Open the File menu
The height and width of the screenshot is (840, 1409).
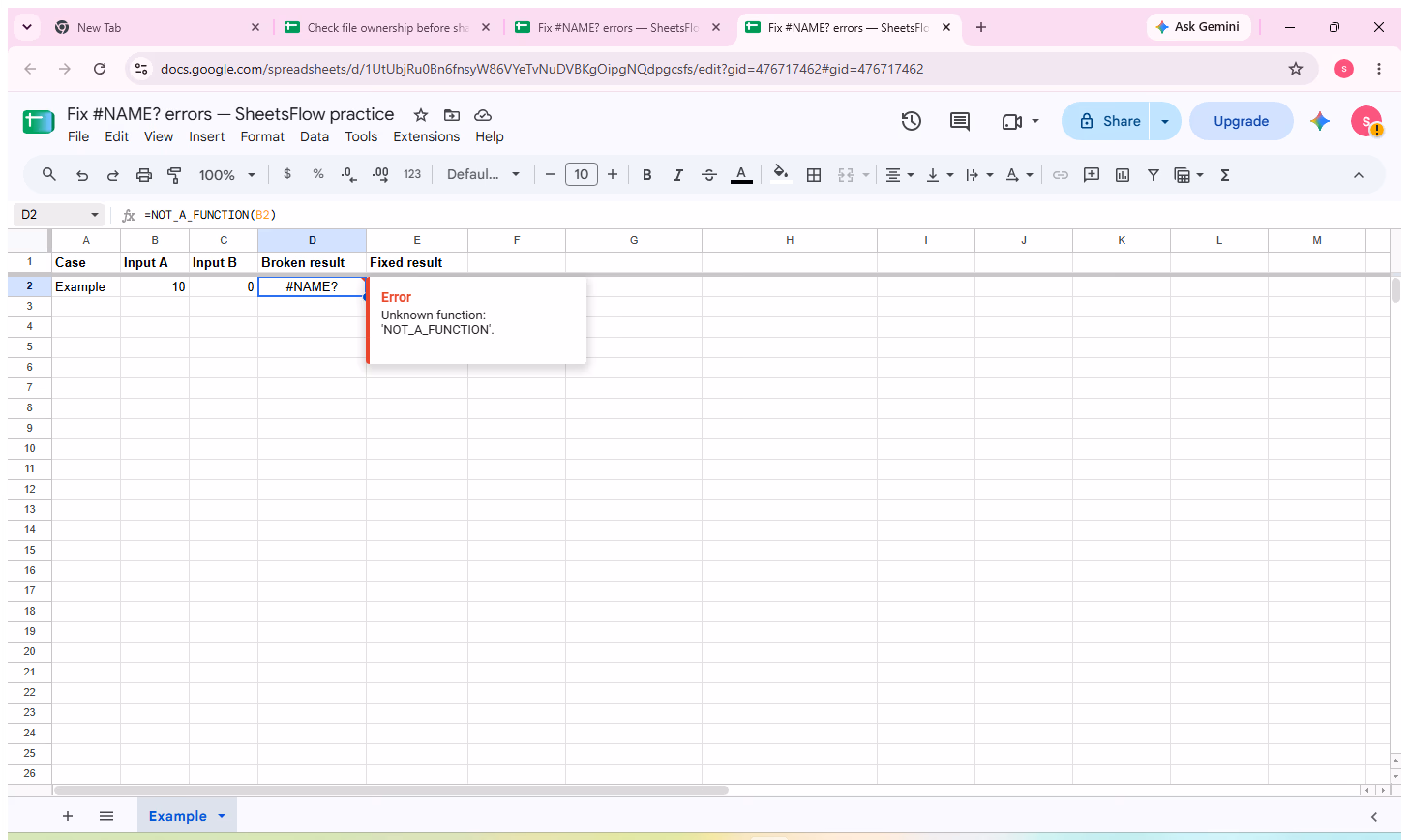coord(78,136)
